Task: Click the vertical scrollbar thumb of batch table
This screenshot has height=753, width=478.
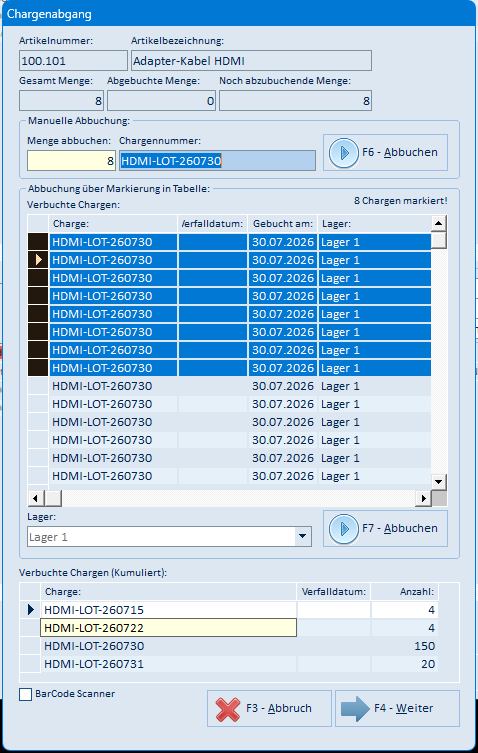Action: pos(439,240)
